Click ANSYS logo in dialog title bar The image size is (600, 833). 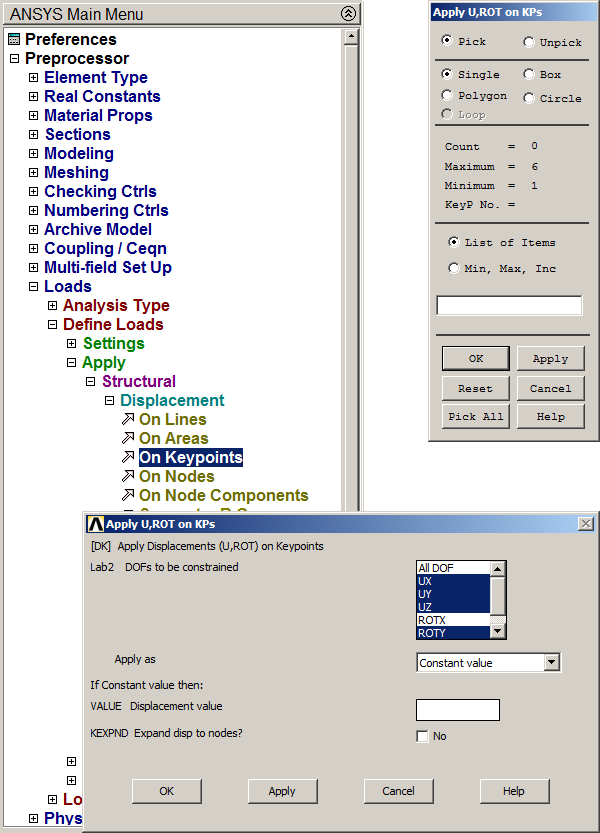tap(95, 524)
